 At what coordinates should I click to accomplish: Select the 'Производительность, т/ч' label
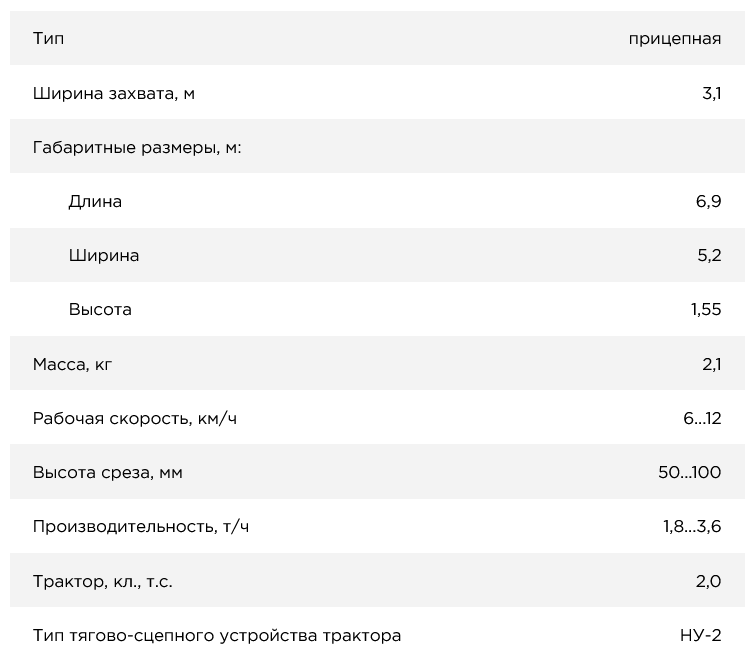point(140,527)
